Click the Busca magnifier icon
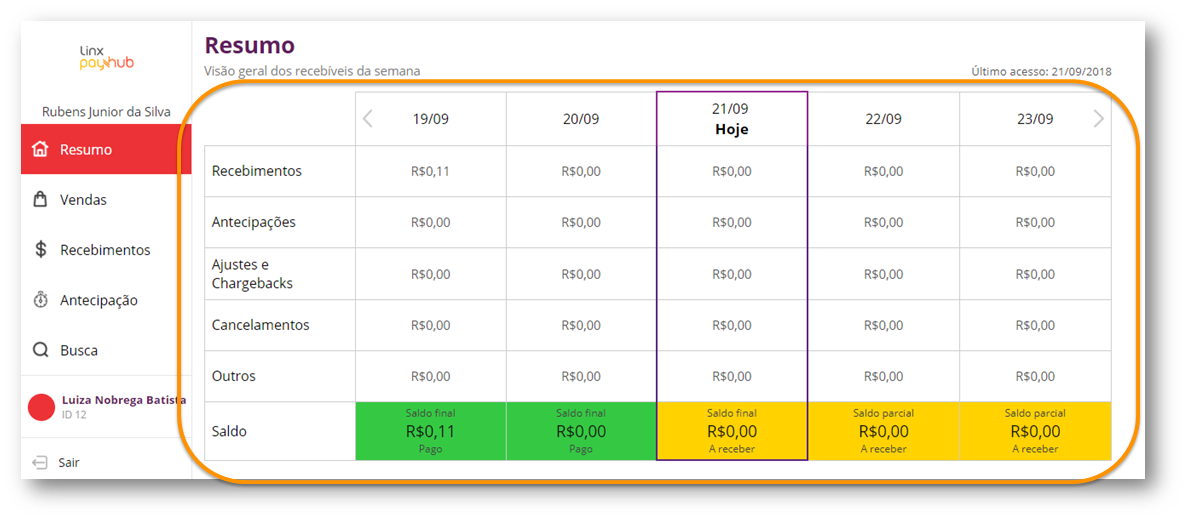This screenshot has height=521, width=1187. tap(41, 351)
